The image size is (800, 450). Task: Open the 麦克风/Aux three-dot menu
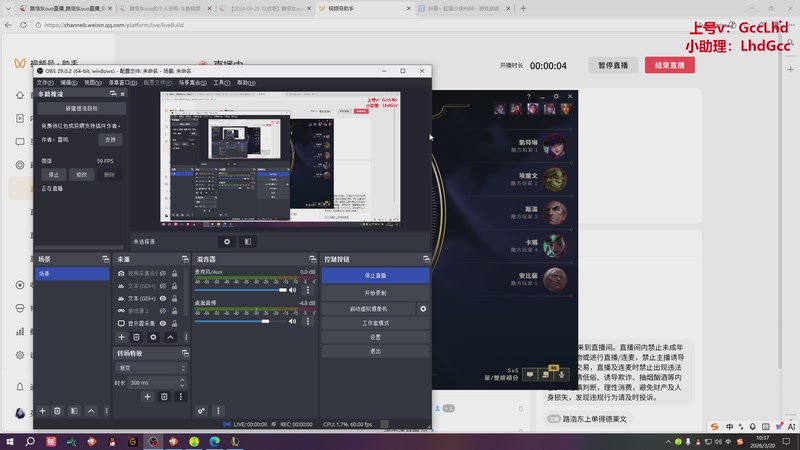click(308, 290)
